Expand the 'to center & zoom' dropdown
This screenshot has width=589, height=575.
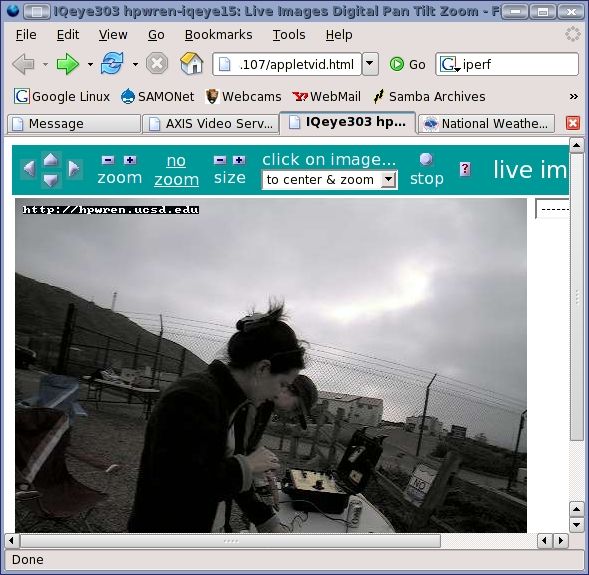coord(389,180)
